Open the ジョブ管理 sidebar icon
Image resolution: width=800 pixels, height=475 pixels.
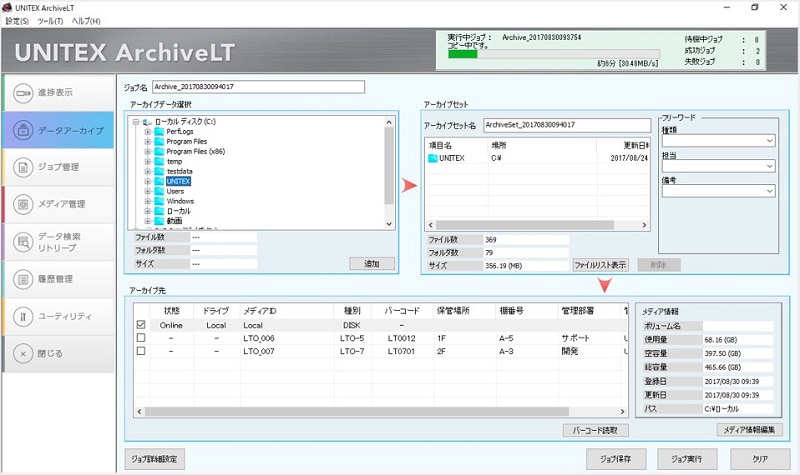click(x=23, y=167)
